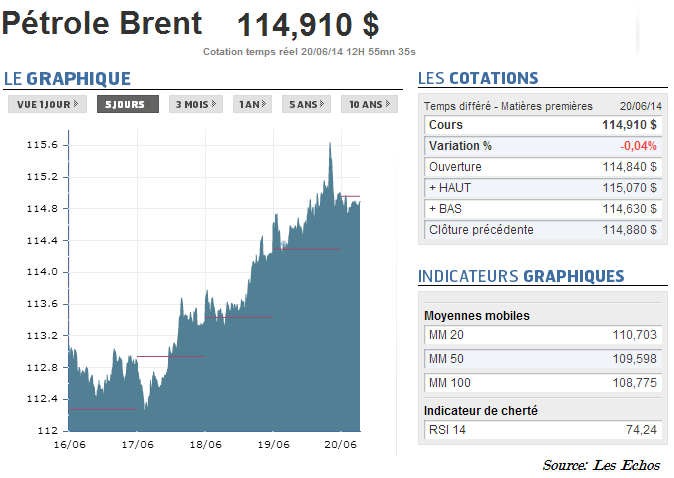Click the + HAUT value 115,070 $

tap(629, 188)
